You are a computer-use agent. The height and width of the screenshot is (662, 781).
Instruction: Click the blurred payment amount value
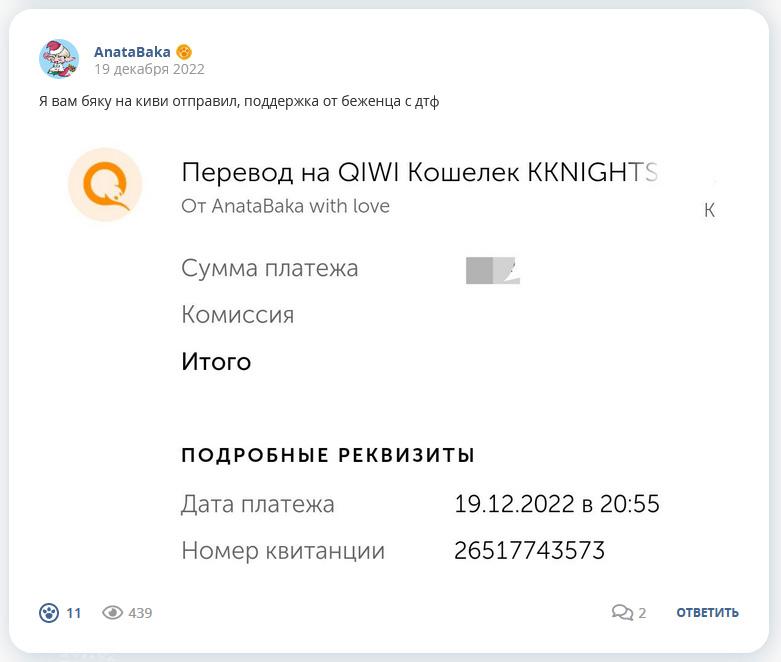[x=493, y=270]
